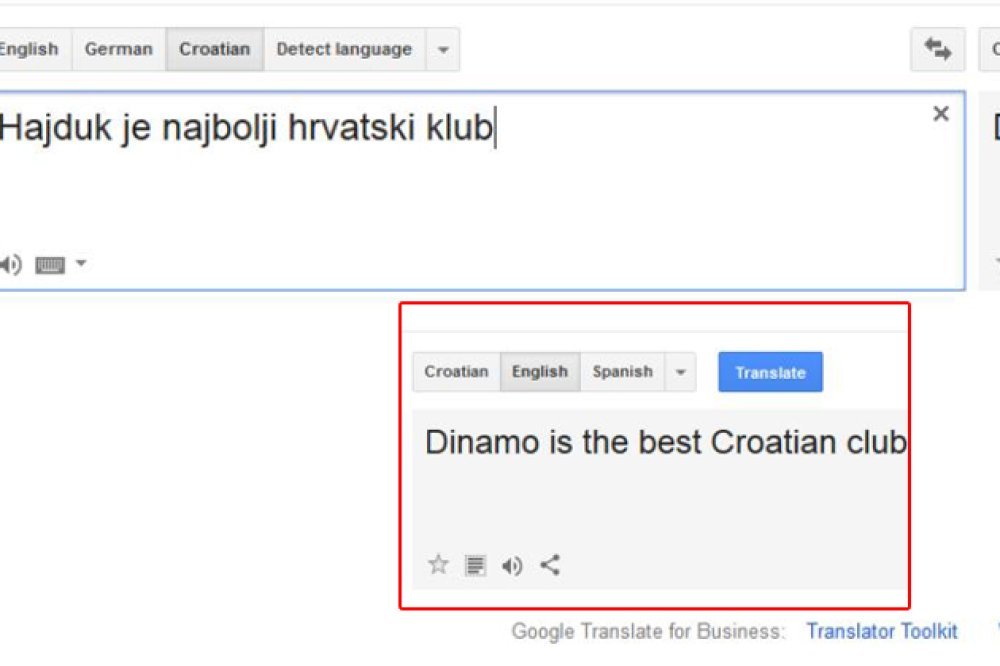Clear source text with the X icon
The height and width of the screenshot is (666, 1000).
(x=940, y=114)
